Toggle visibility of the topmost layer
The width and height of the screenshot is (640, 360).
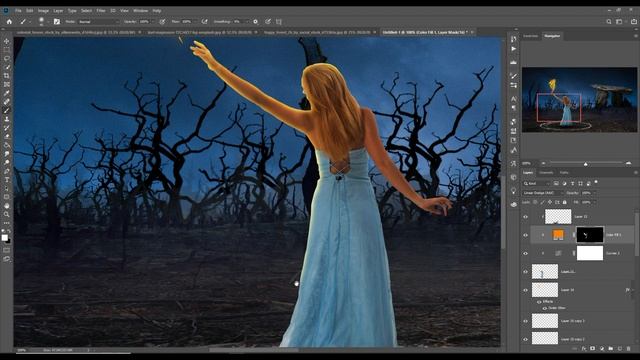(x=526, y=217)
